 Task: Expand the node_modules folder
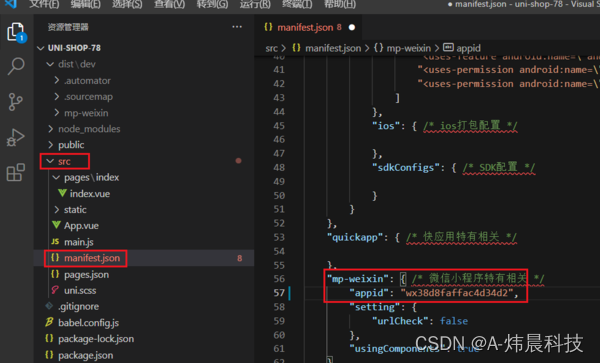click(x=51, y=129)
